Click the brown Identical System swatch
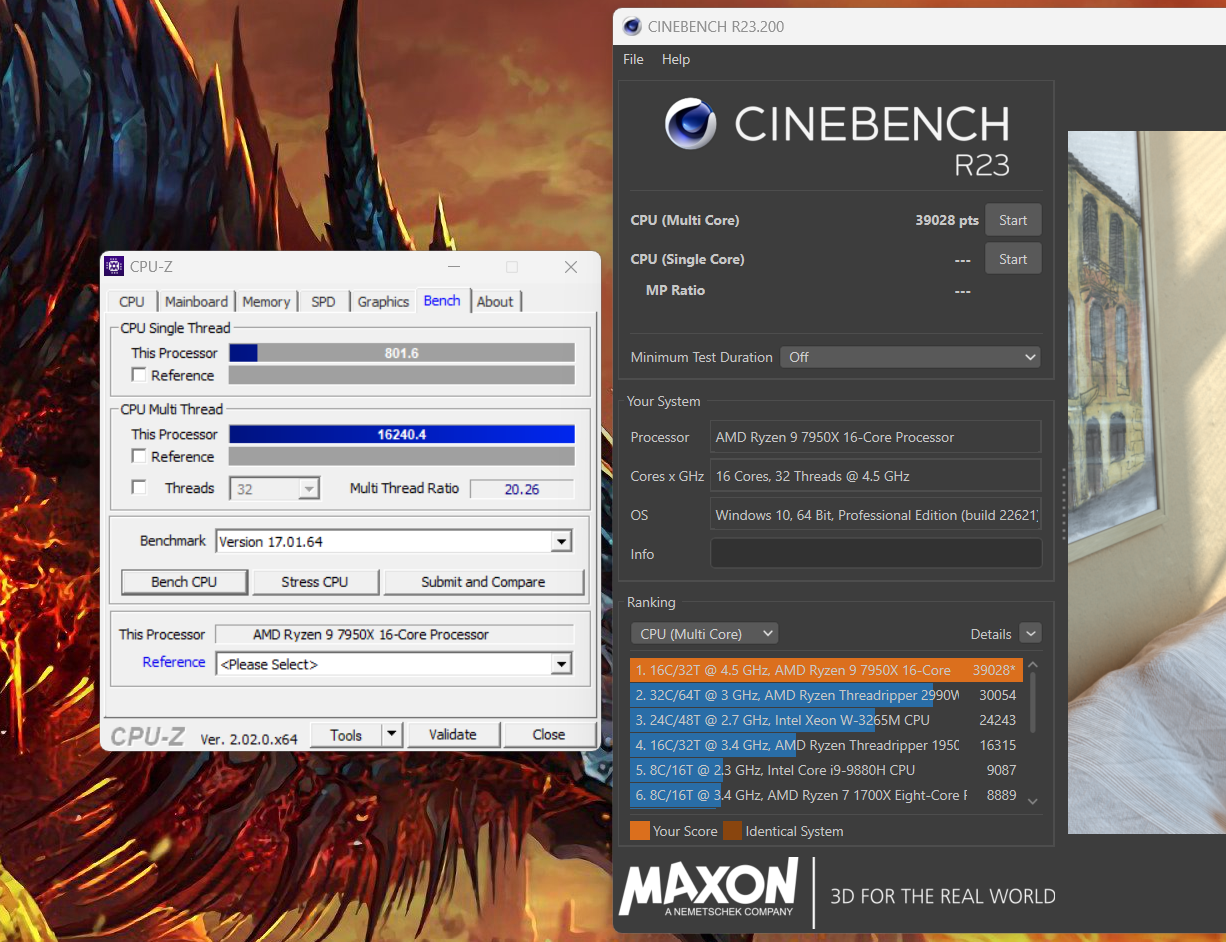 tap(732, 831)
